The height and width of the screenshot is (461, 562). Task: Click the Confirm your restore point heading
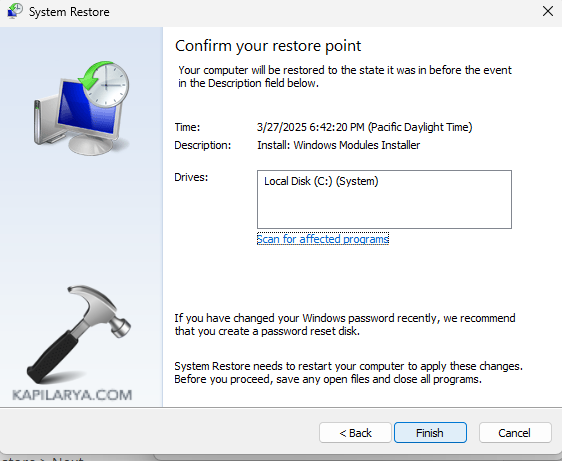click(268, 46)
